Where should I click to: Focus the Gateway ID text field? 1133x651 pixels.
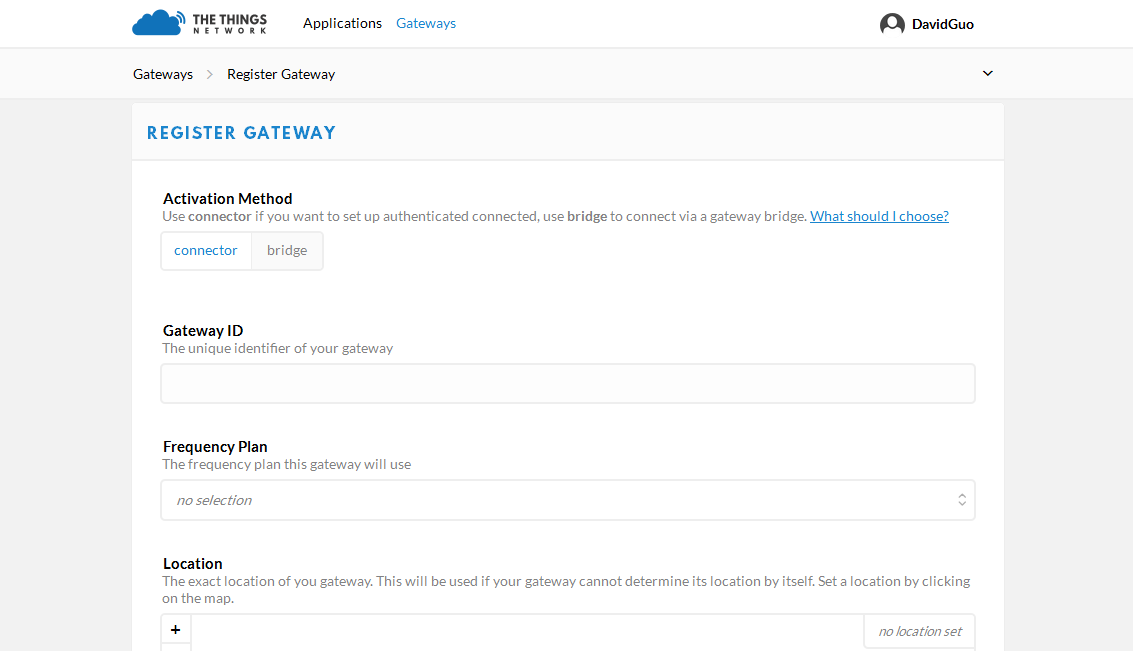[567, 384]
